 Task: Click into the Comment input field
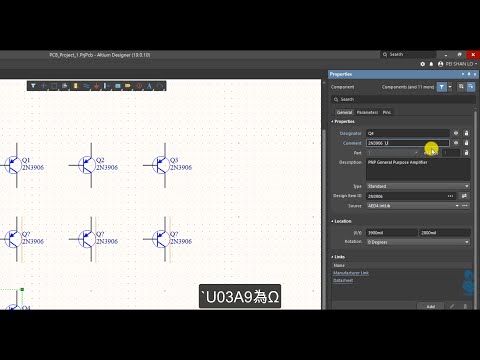[x=408, y=143]
